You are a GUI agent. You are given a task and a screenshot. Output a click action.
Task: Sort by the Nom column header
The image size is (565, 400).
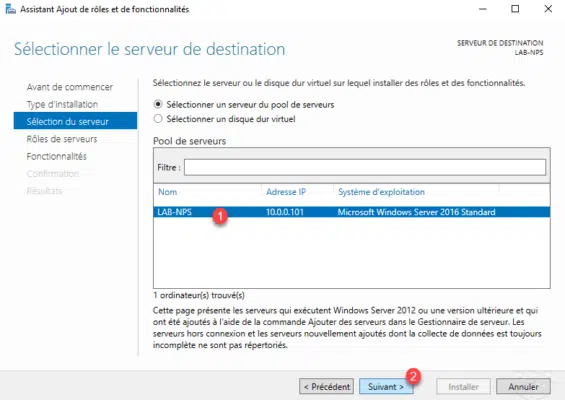pos(168,192)
